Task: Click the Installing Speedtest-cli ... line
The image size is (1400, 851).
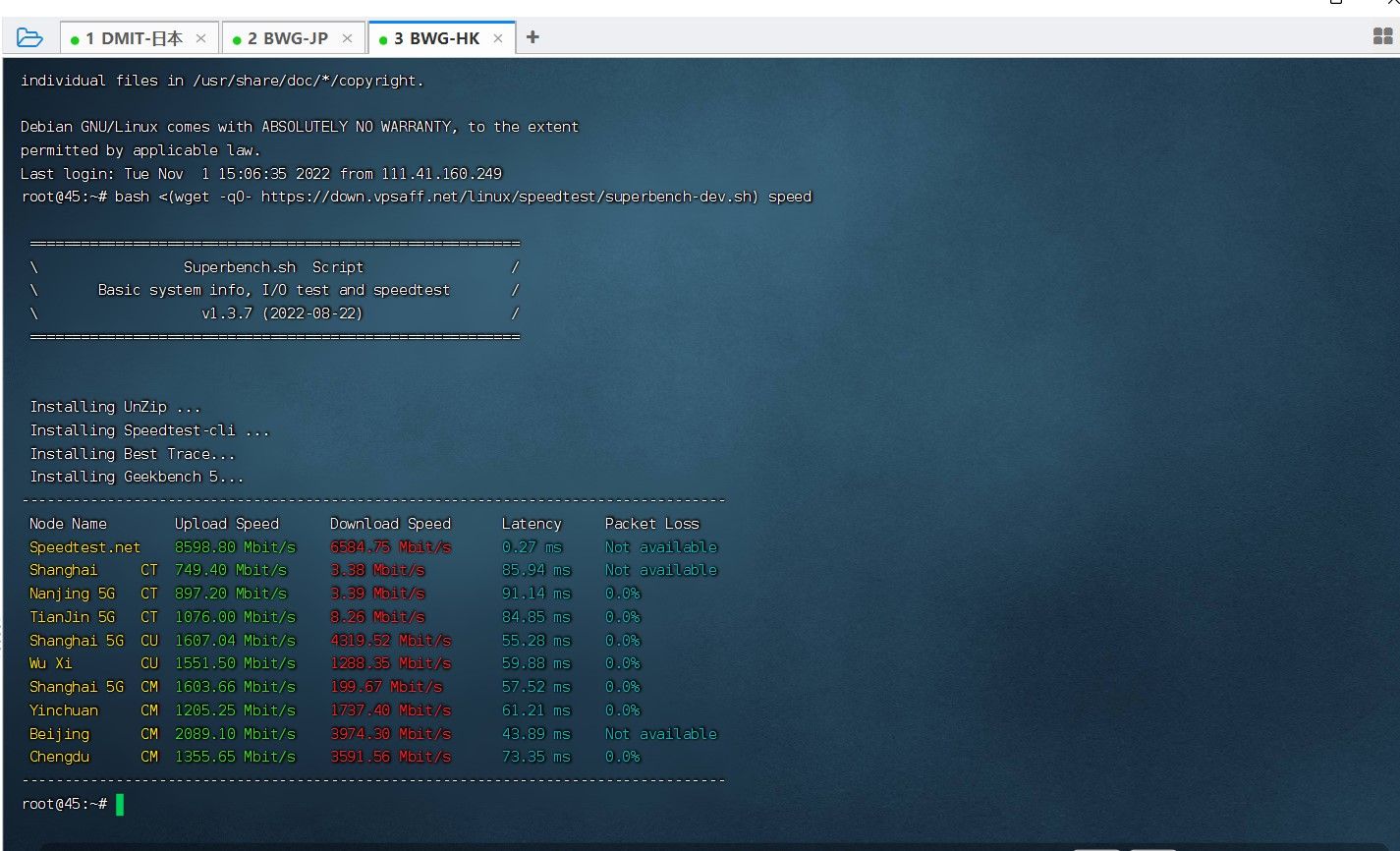Action: tap(149, 430)
